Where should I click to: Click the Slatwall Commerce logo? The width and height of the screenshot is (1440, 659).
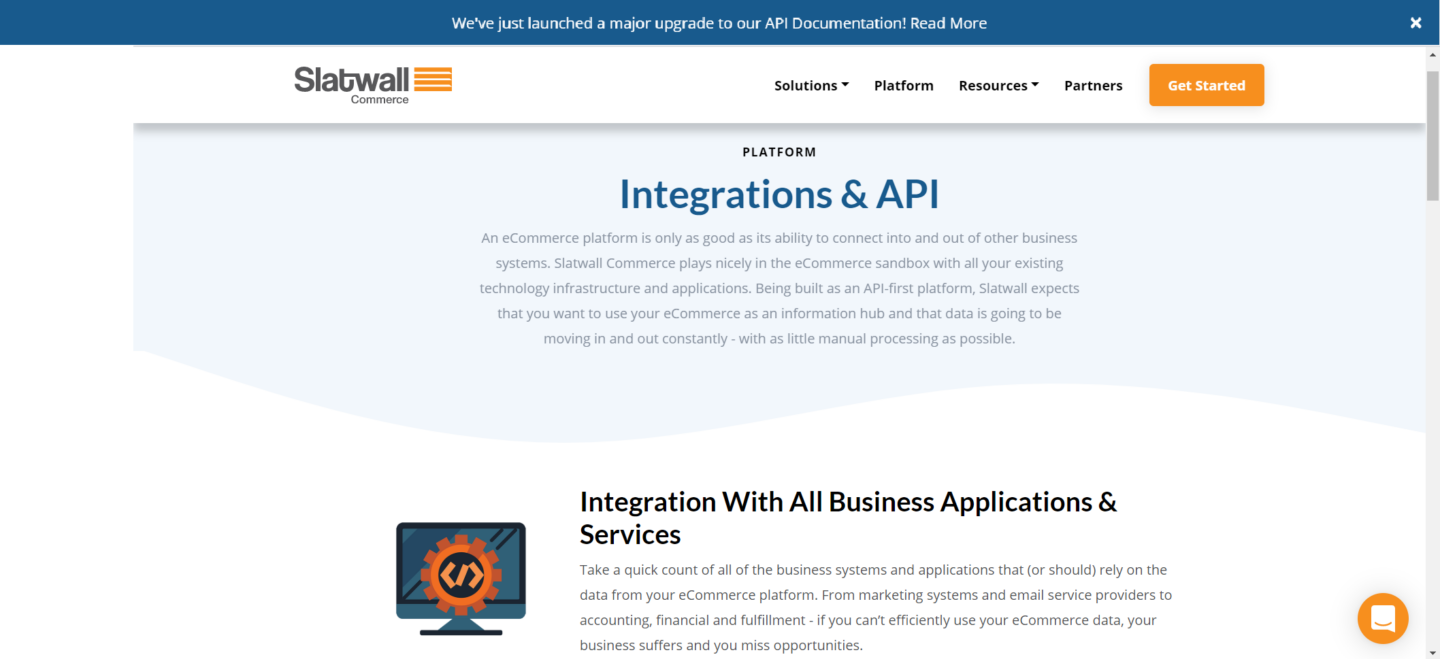coord(372,85)
